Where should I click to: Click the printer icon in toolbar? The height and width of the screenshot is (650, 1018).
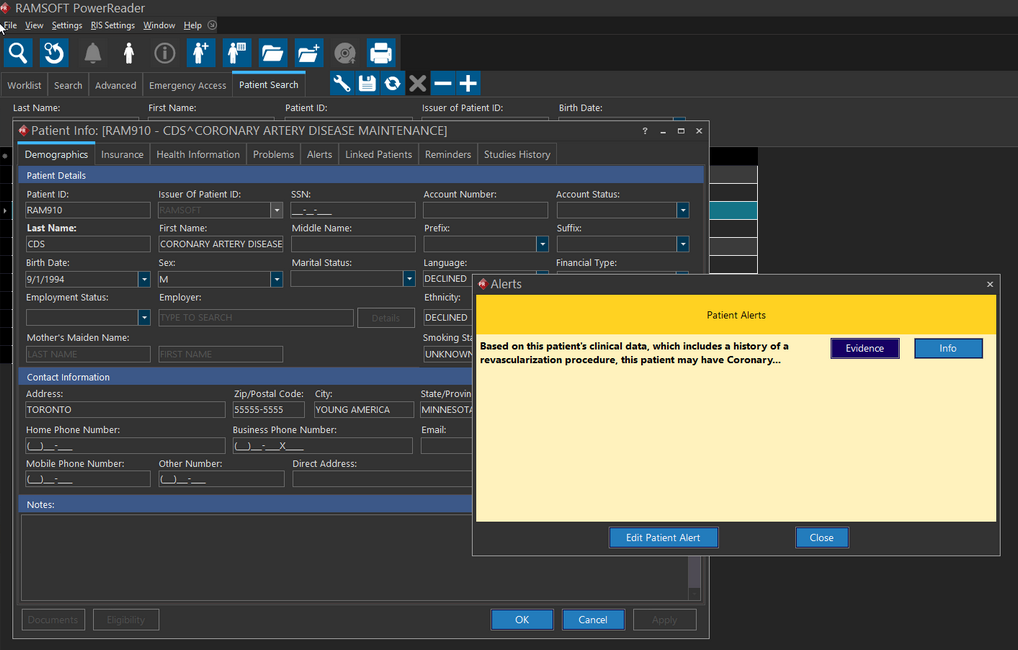click(x=380, y=53)
